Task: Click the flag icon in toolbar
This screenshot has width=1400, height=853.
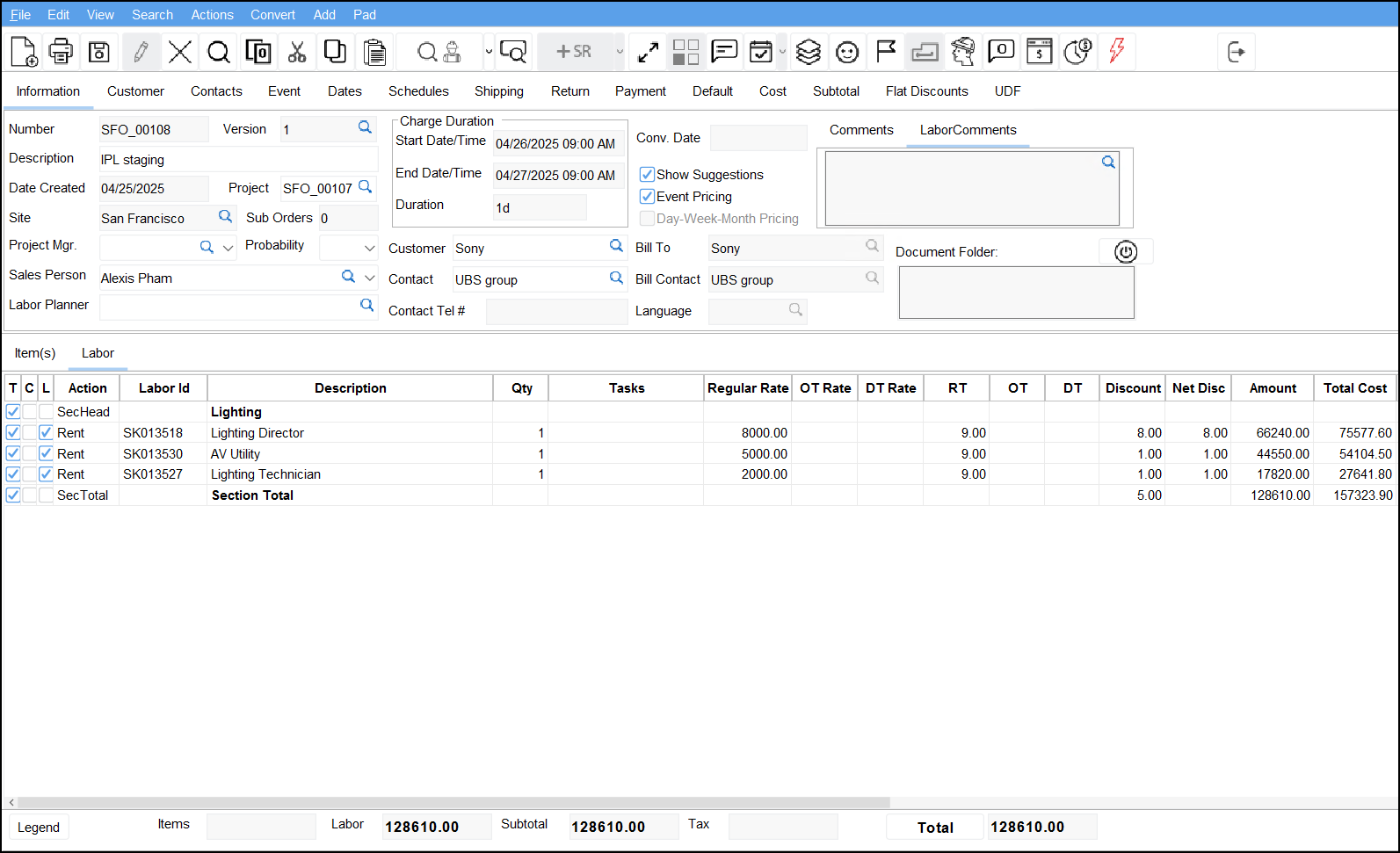Action: coord(886,52)
